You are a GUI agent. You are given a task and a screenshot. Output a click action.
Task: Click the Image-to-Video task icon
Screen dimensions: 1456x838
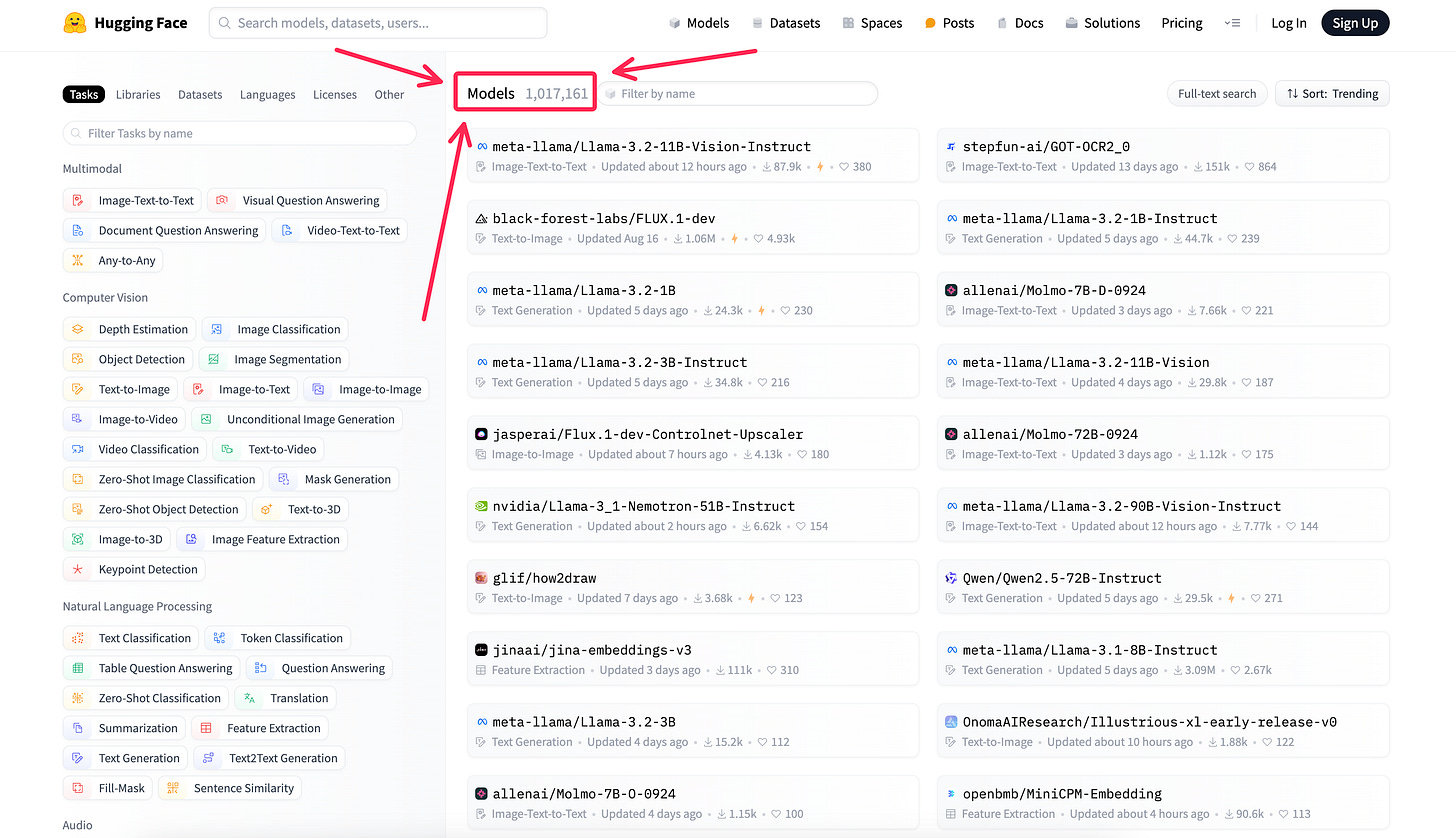(78, 419)
